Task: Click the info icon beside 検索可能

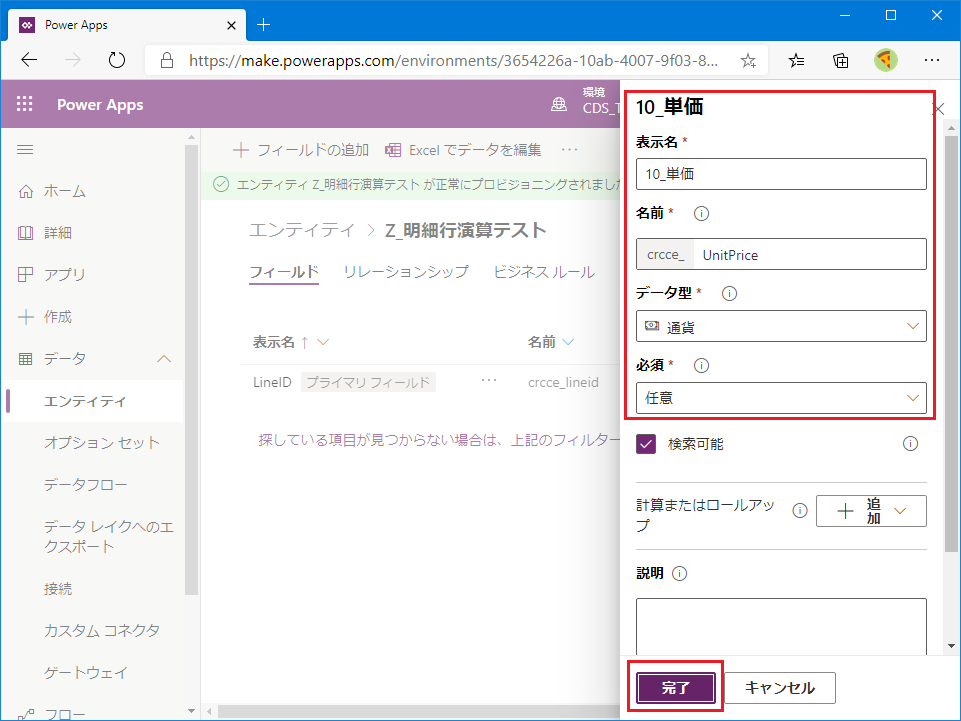Action: point(910,444)
